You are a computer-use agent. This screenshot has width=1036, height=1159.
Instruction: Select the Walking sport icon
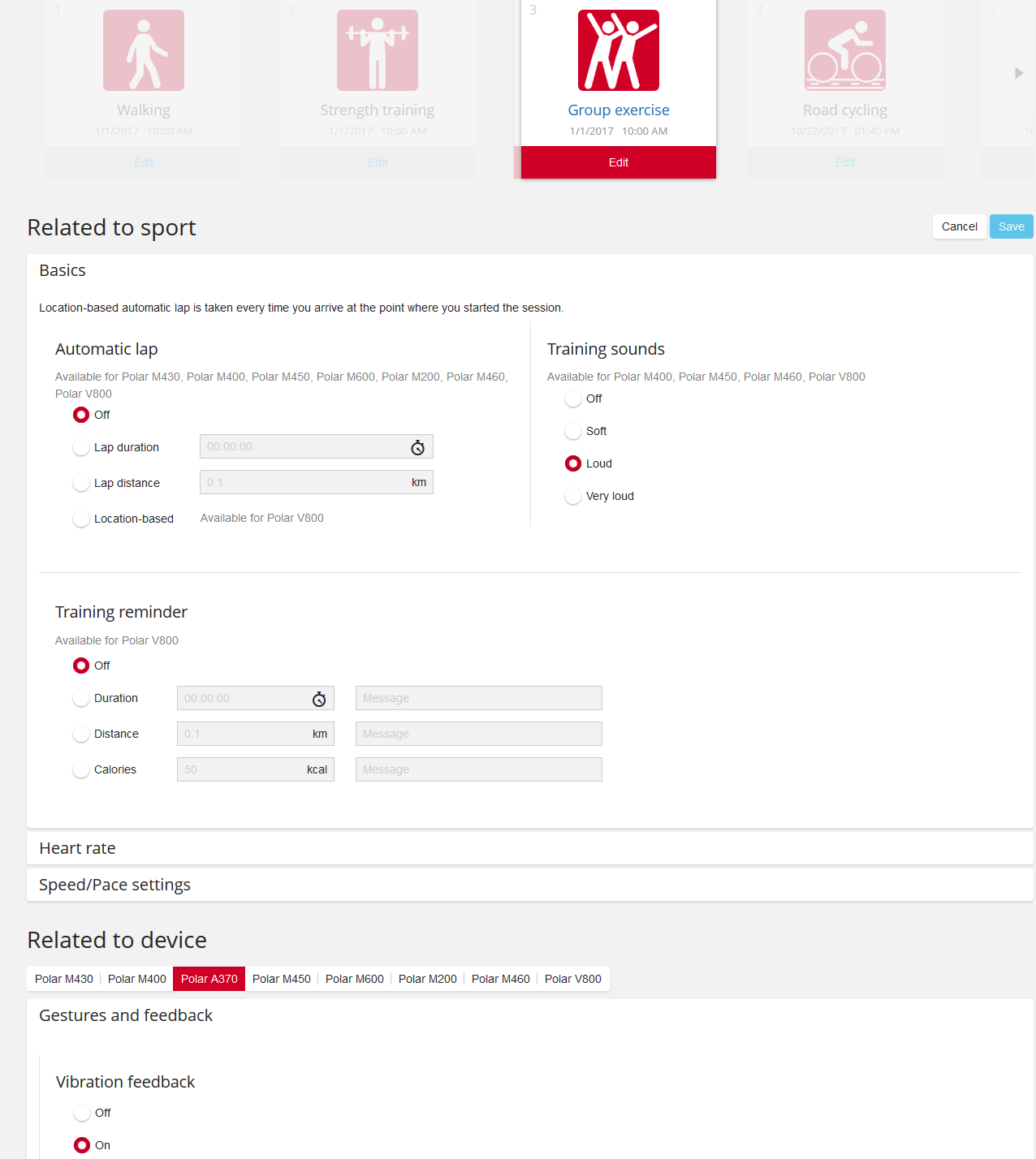pyautogui.click(x=144, y=50)
